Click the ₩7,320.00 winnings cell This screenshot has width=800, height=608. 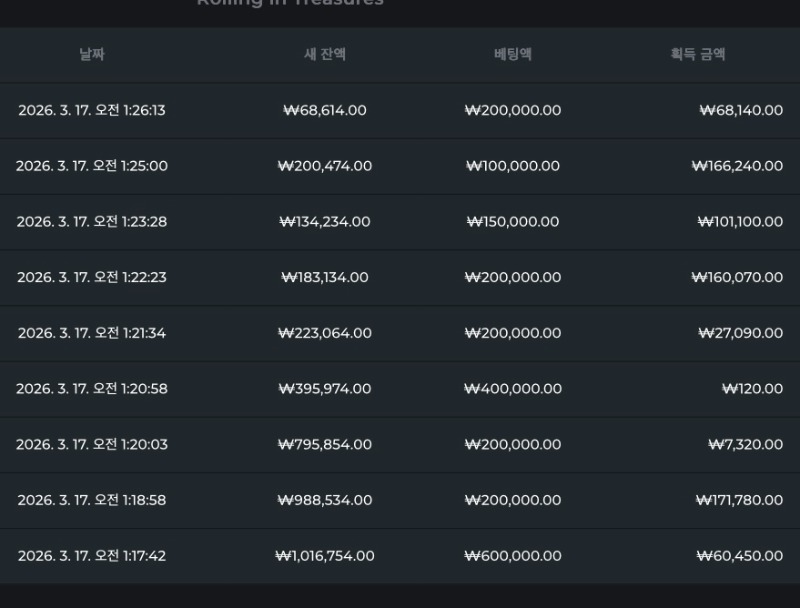745,444
